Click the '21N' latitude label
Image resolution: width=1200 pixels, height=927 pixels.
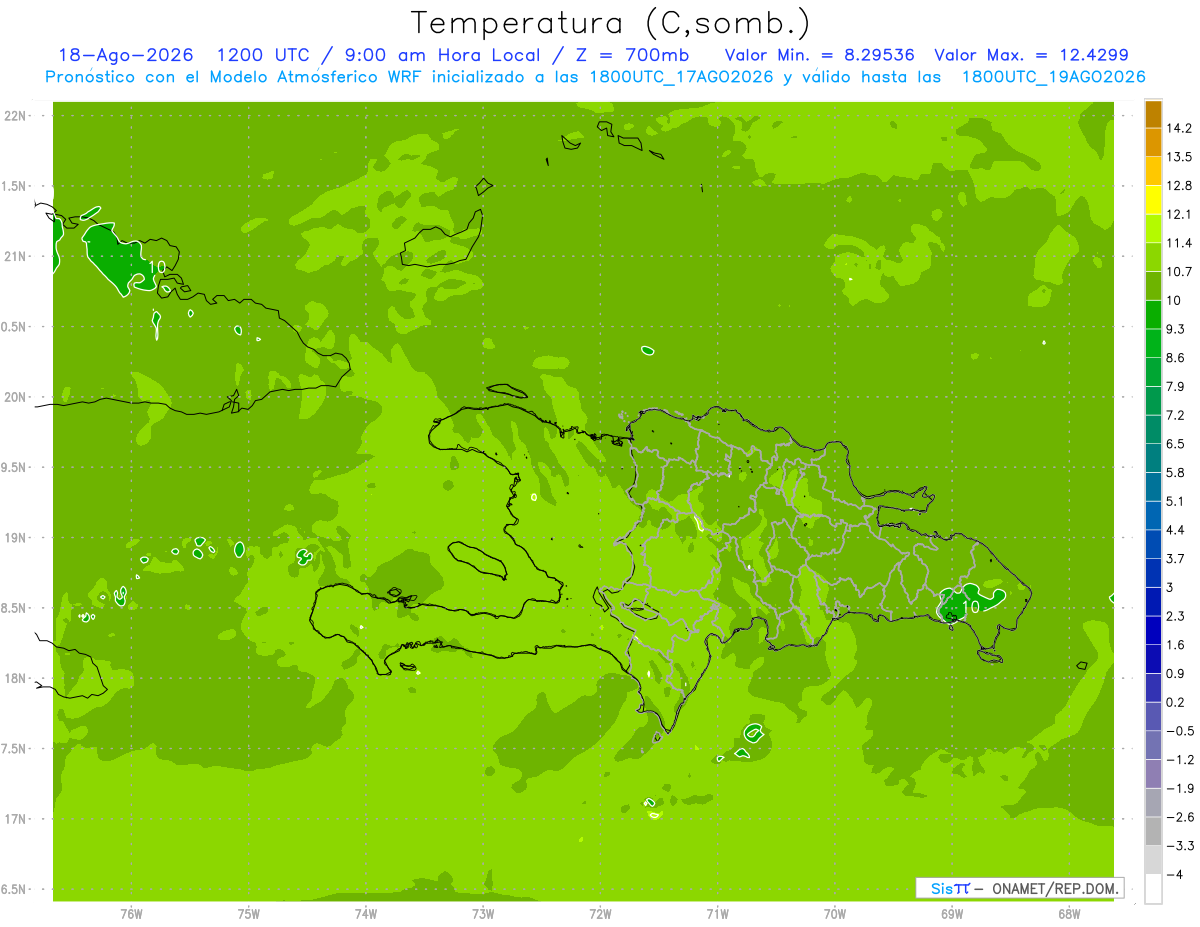click(x=15, y=256)
